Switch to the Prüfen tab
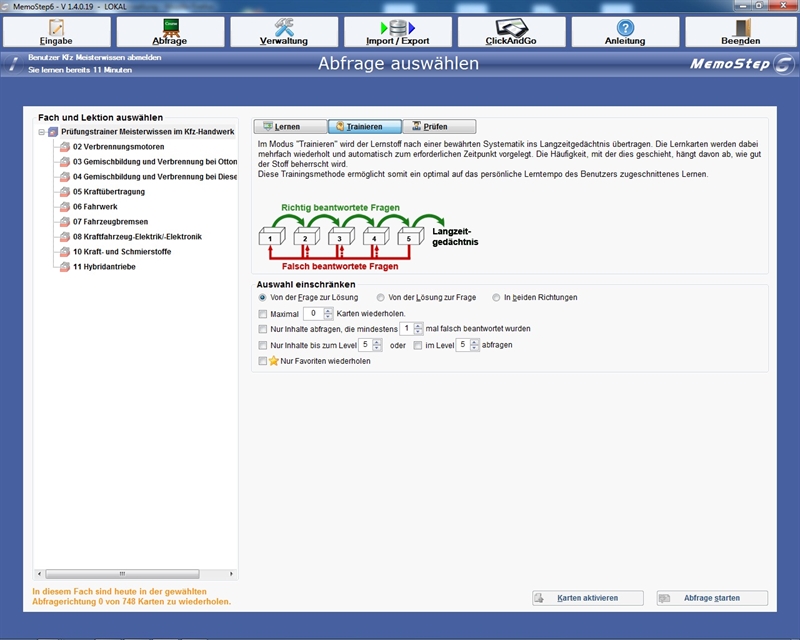This screenshot has height=640, width=800. (x=439, y=127)
